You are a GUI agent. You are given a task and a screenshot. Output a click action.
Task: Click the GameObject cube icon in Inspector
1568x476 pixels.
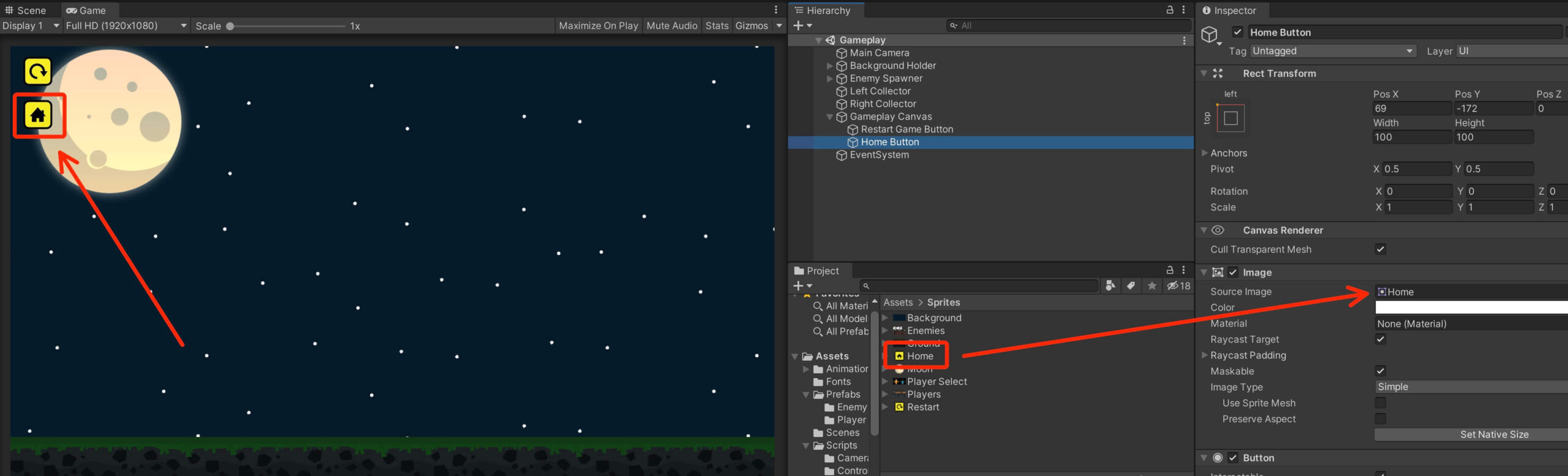point(1209,34)
